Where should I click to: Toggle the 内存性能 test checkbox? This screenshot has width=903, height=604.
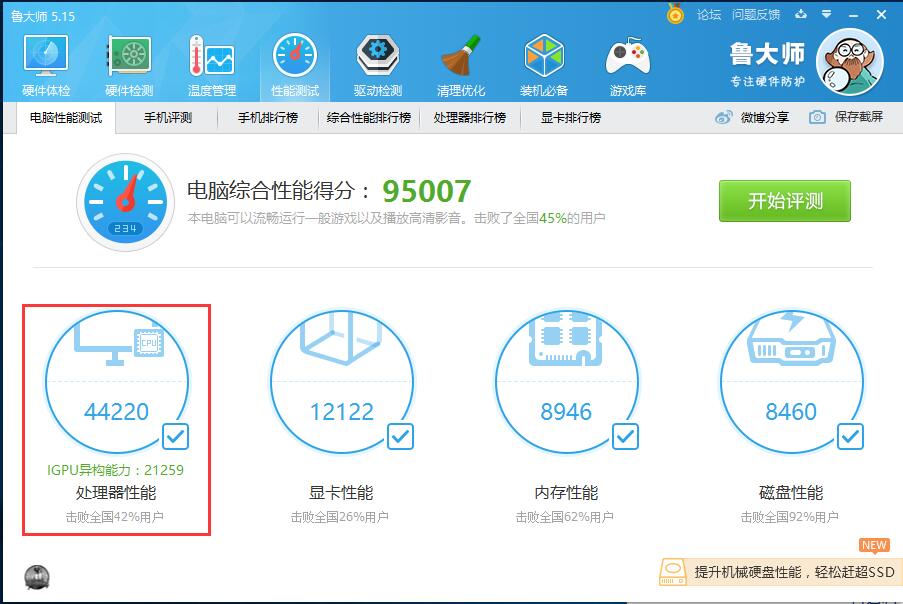(625, 436)
